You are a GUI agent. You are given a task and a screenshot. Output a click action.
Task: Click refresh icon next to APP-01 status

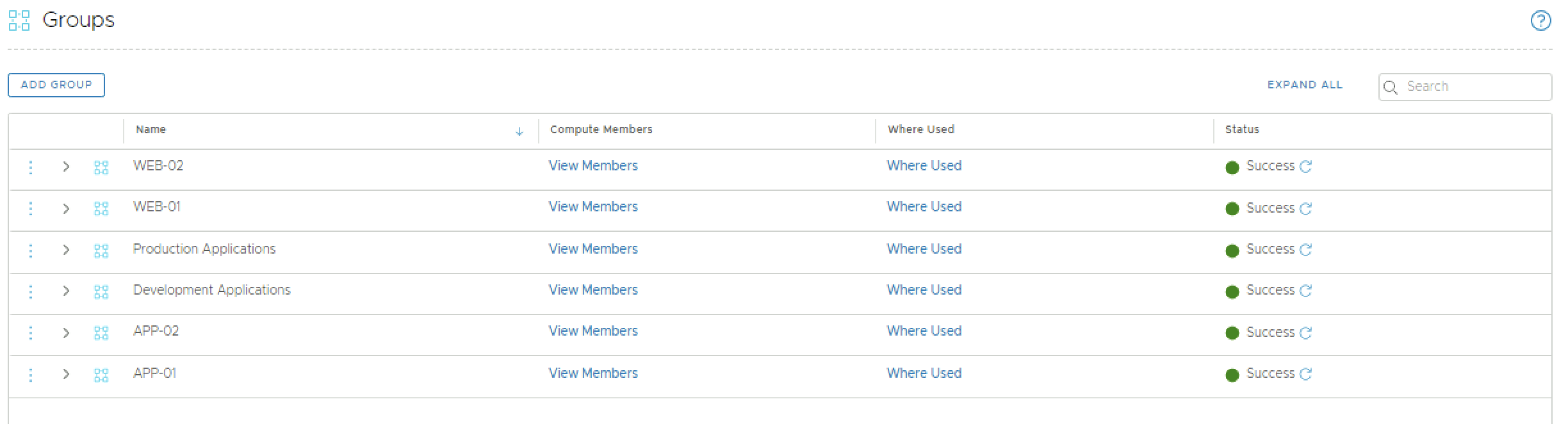1305,374
